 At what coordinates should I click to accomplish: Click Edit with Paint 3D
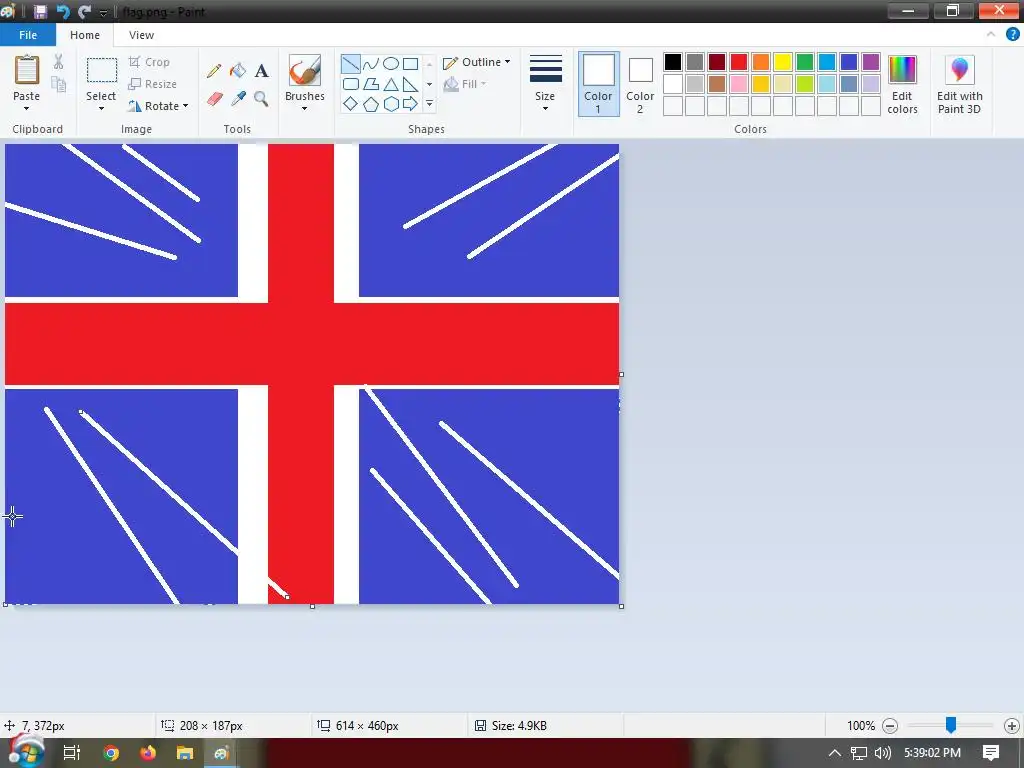959,84
